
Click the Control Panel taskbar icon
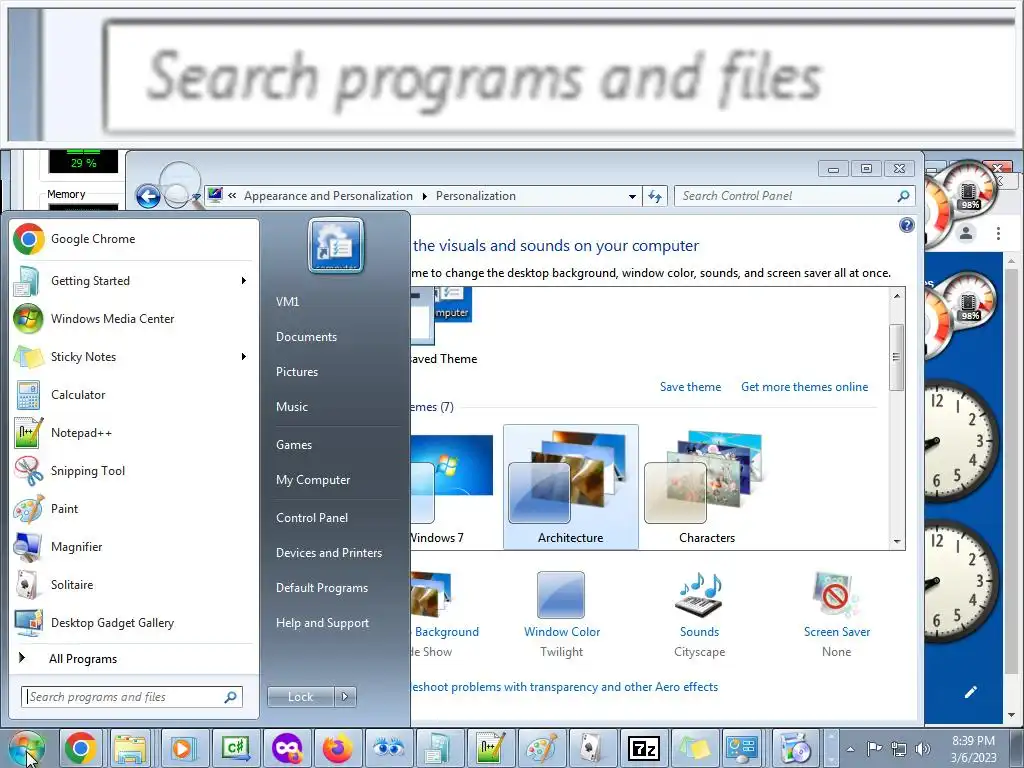743,748
